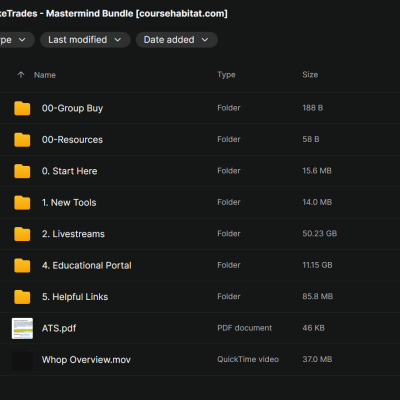Select the 5. Helpful Links folder name

(75, 297)
